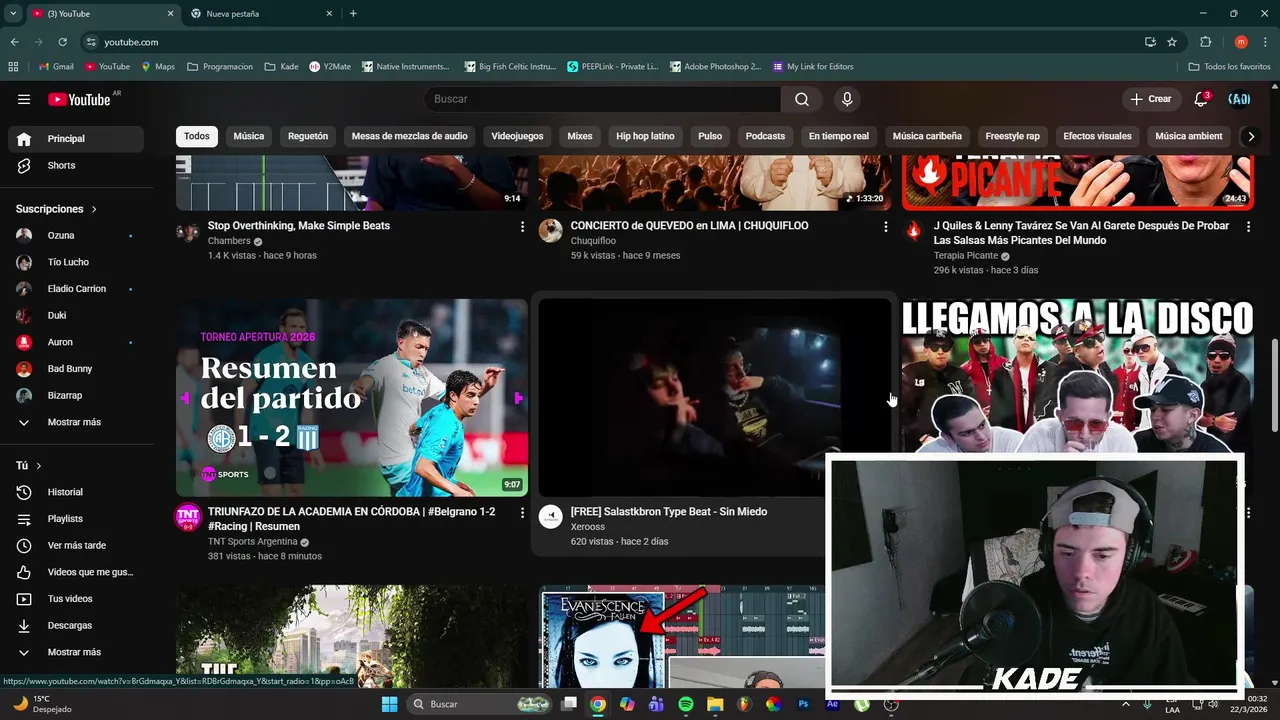The height and width of the screenshot is (720, 1280).
Task: Focus the YouTube Buscar search field
Action: tap(602, 99)
